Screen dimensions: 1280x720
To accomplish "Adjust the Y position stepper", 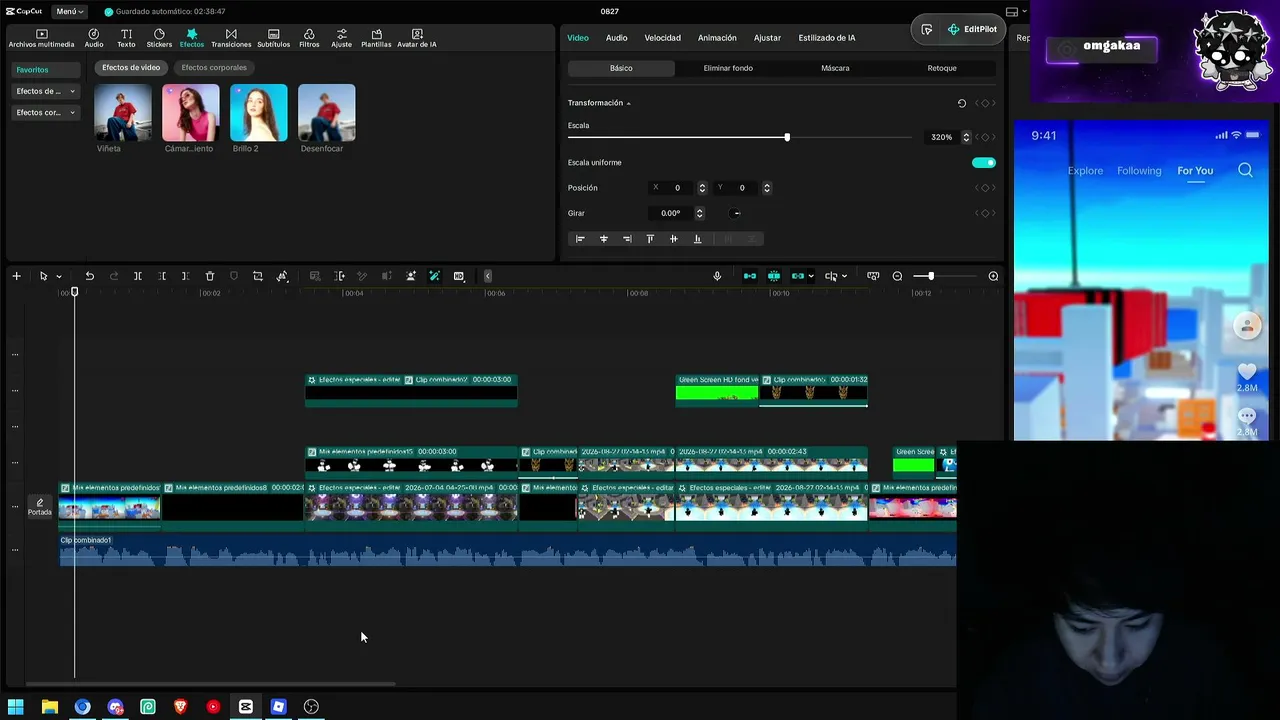I will [x=767, y=188].
